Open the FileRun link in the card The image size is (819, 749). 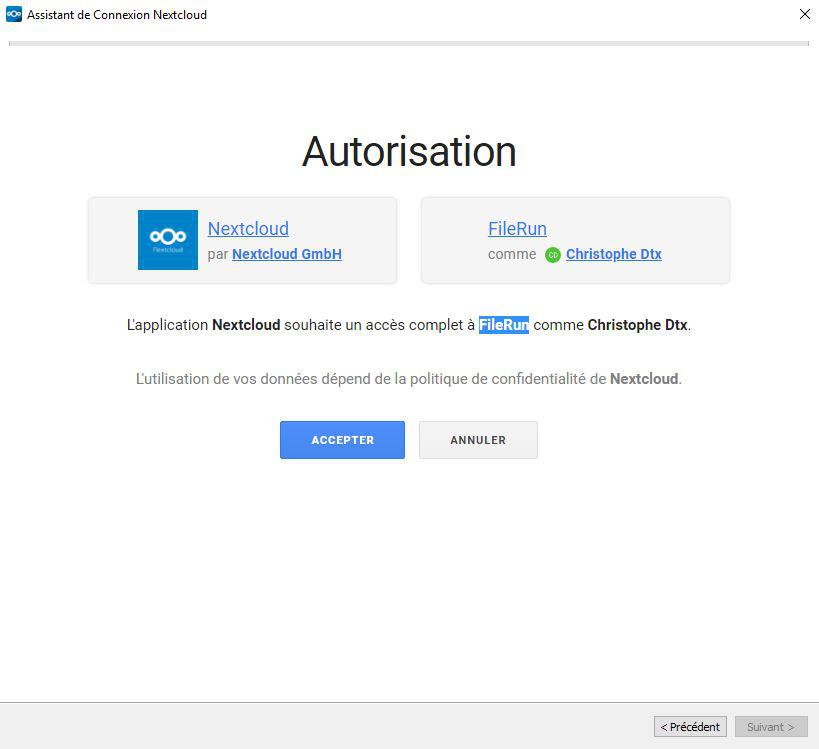tap(517, 228)
